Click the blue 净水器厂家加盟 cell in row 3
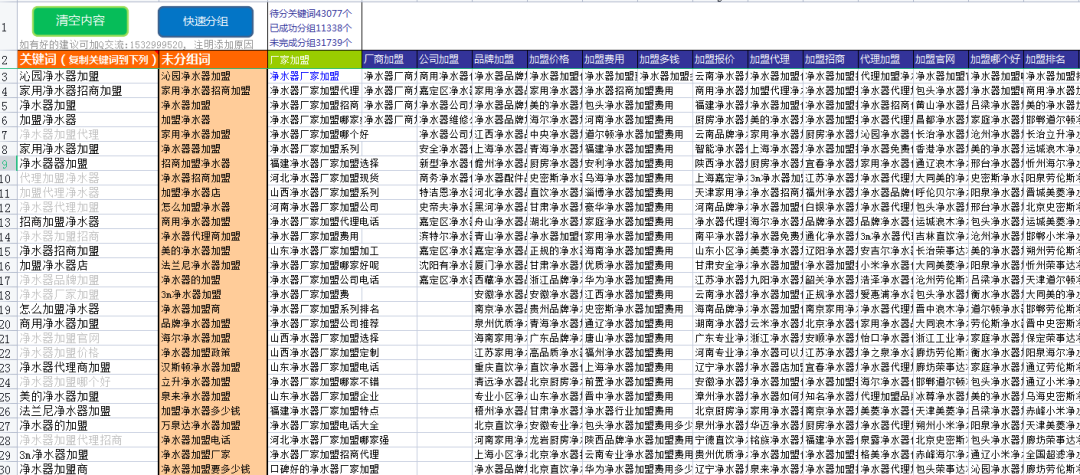The width and height of the screenshot is (1080, 475). pos(314,76)
